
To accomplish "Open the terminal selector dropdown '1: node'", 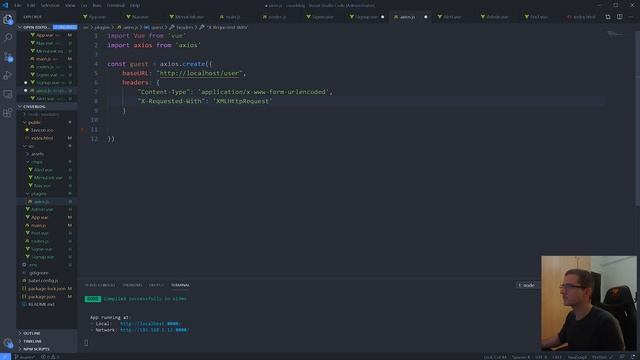I will 527,285.
